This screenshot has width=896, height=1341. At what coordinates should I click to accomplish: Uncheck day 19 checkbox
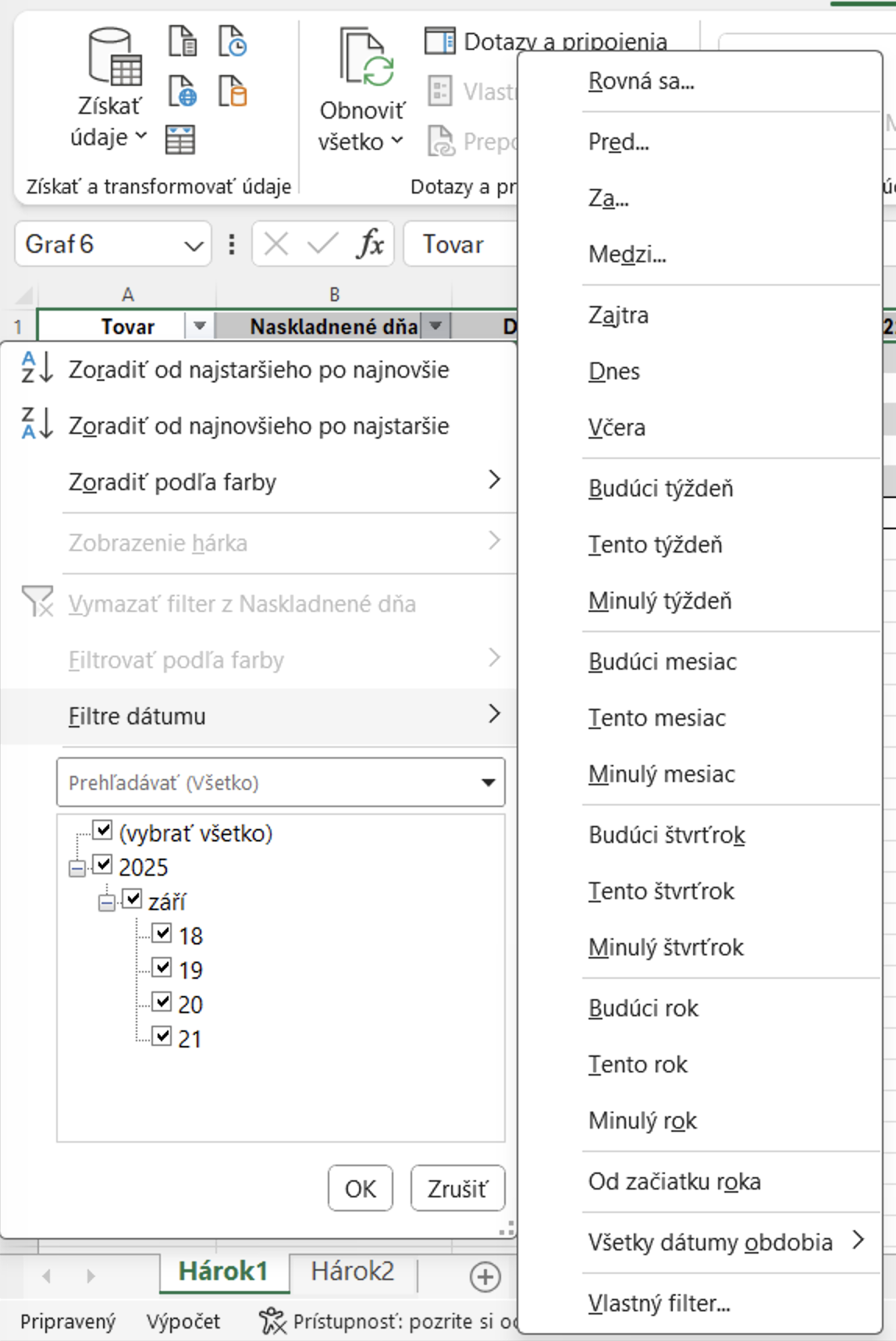click(162, 967)
